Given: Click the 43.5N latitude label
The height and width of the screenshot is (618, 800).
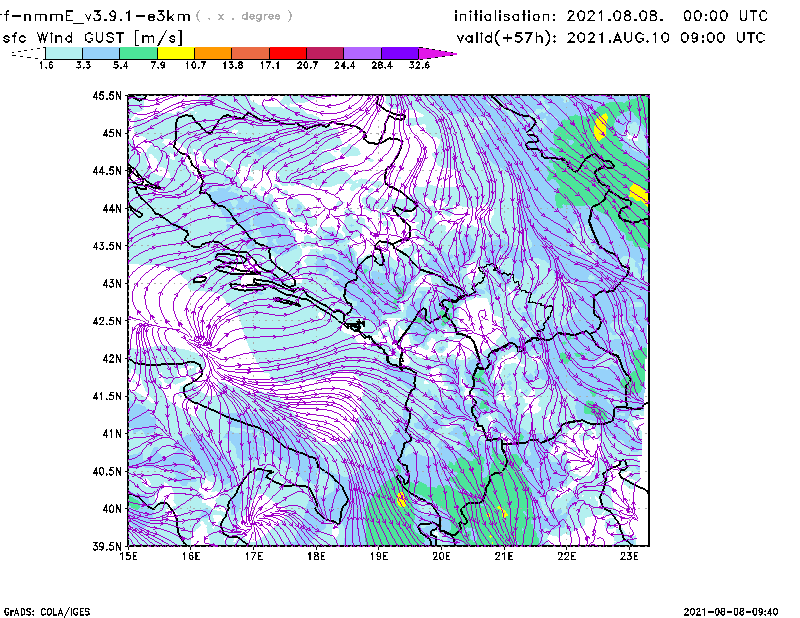Looking at the screenshot, I should coord(107,246).
